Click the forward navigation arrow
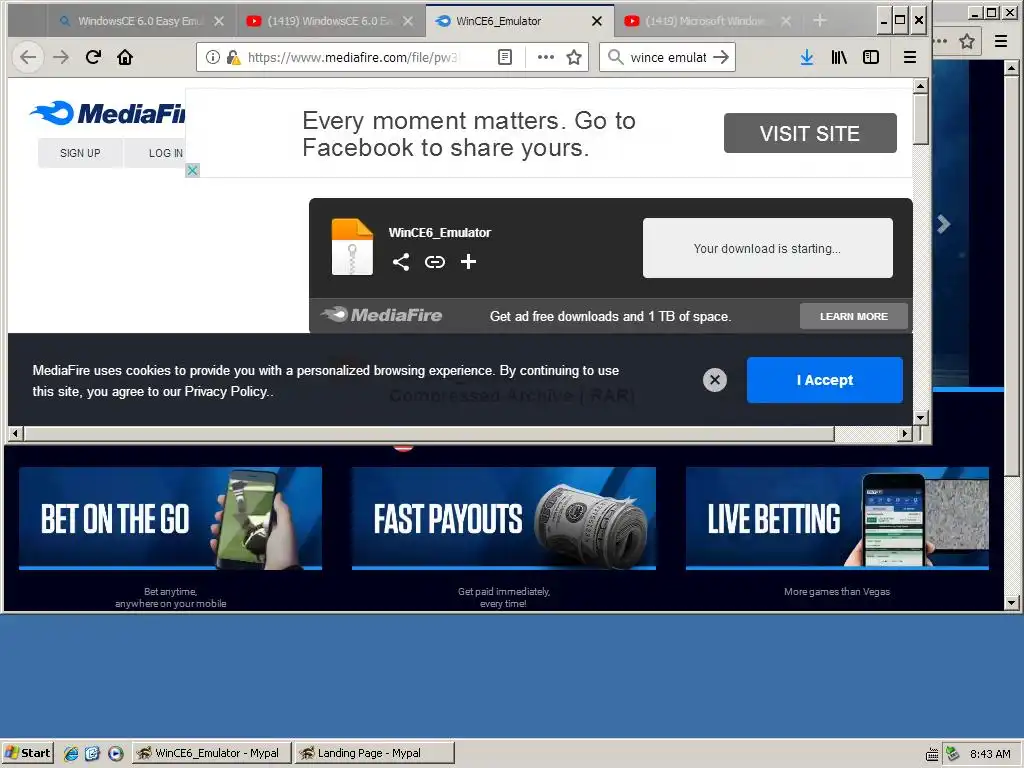 pos(61,57)
